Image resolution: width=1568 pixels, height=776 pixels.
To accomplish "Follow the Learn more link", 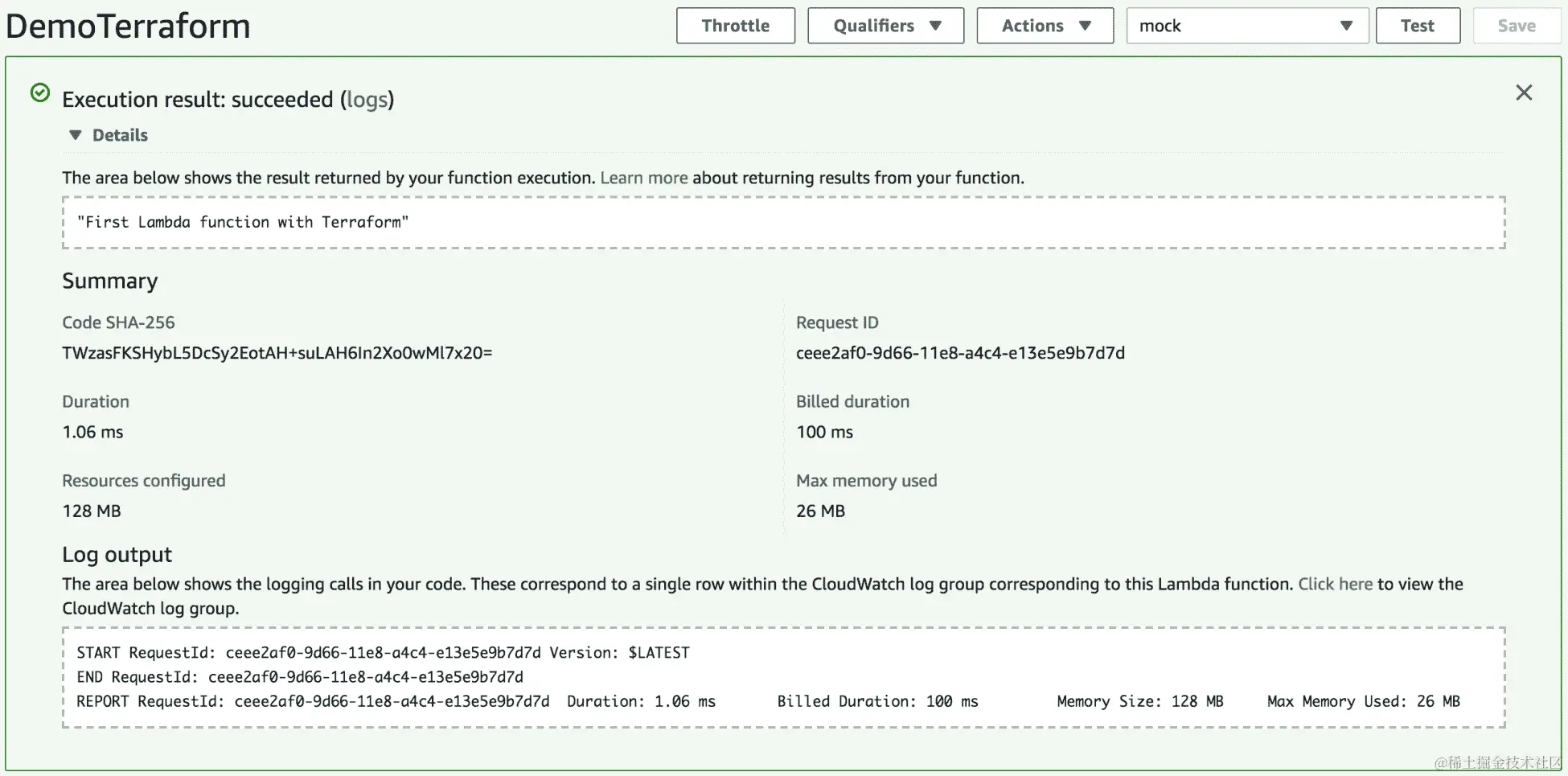I will 644,178.
